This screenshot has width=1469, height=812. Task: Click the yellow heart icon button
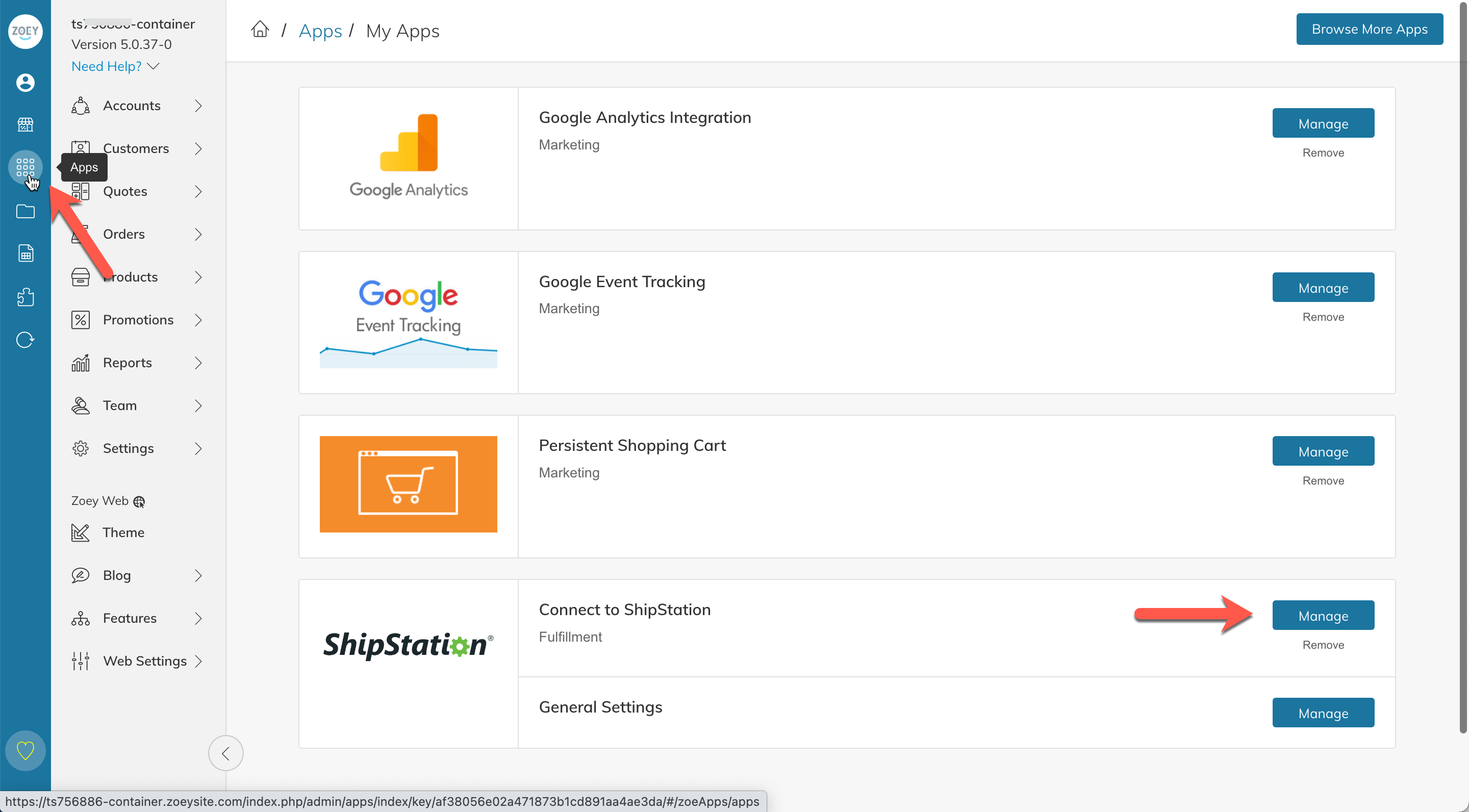[x=25, y=750]
